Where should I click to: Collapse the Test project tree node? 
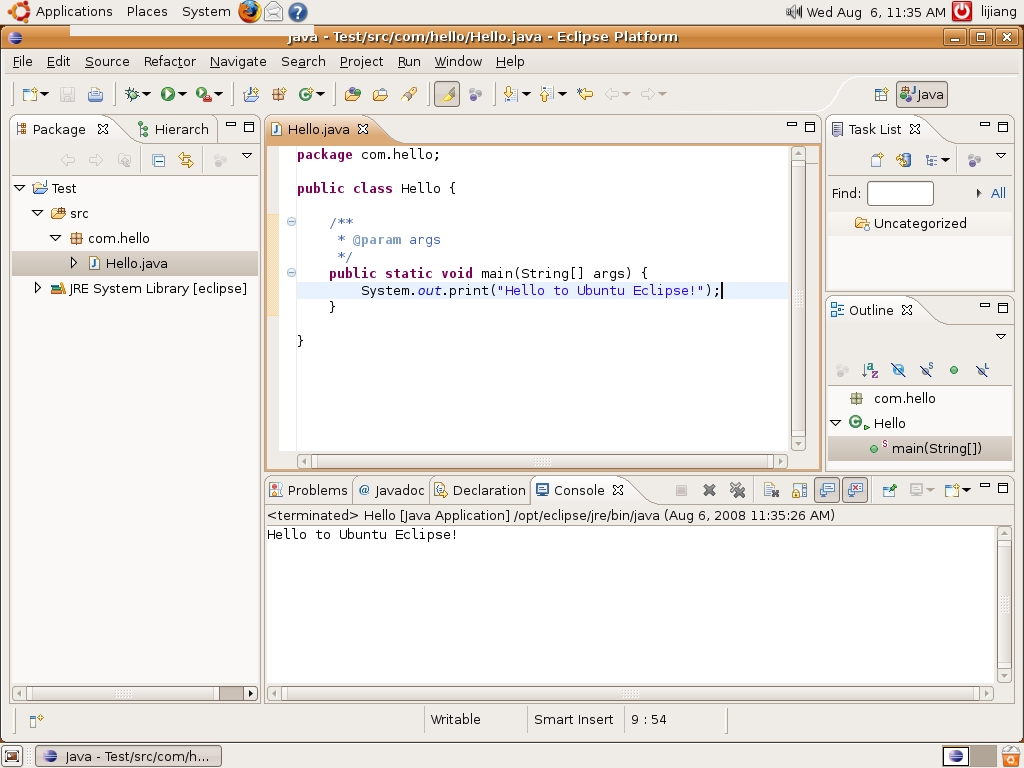coord(20,188)
